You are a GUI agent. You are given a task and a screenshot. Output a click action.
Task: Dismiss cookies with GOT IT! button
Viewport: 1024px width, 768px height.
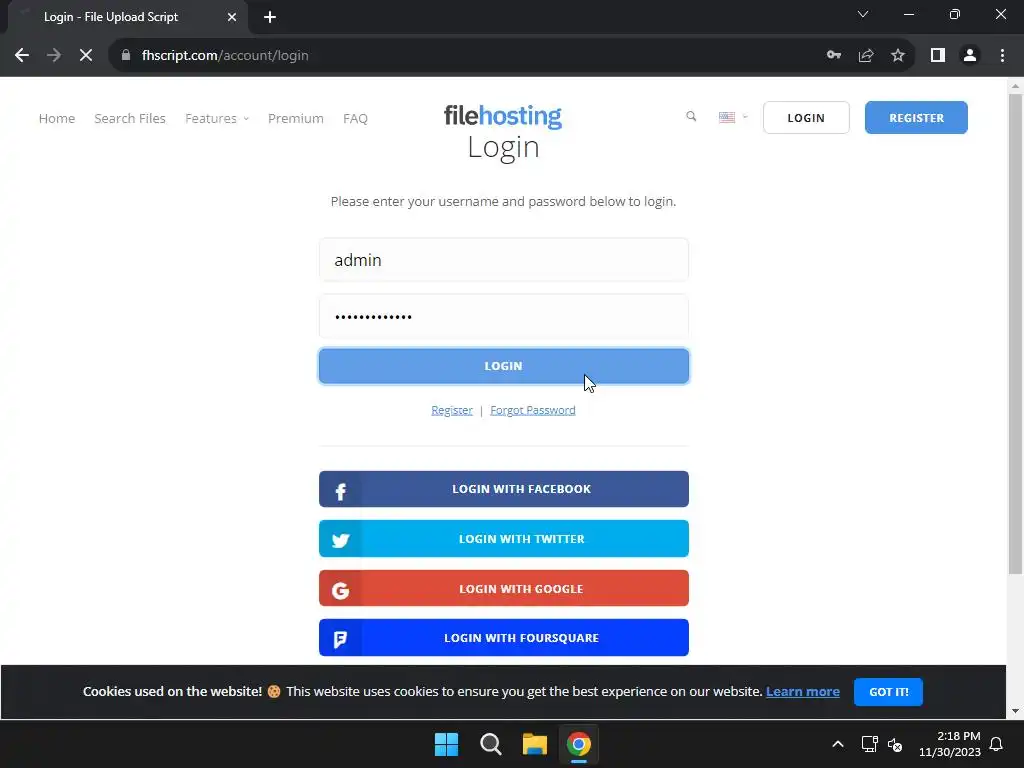tap(888, 692)
